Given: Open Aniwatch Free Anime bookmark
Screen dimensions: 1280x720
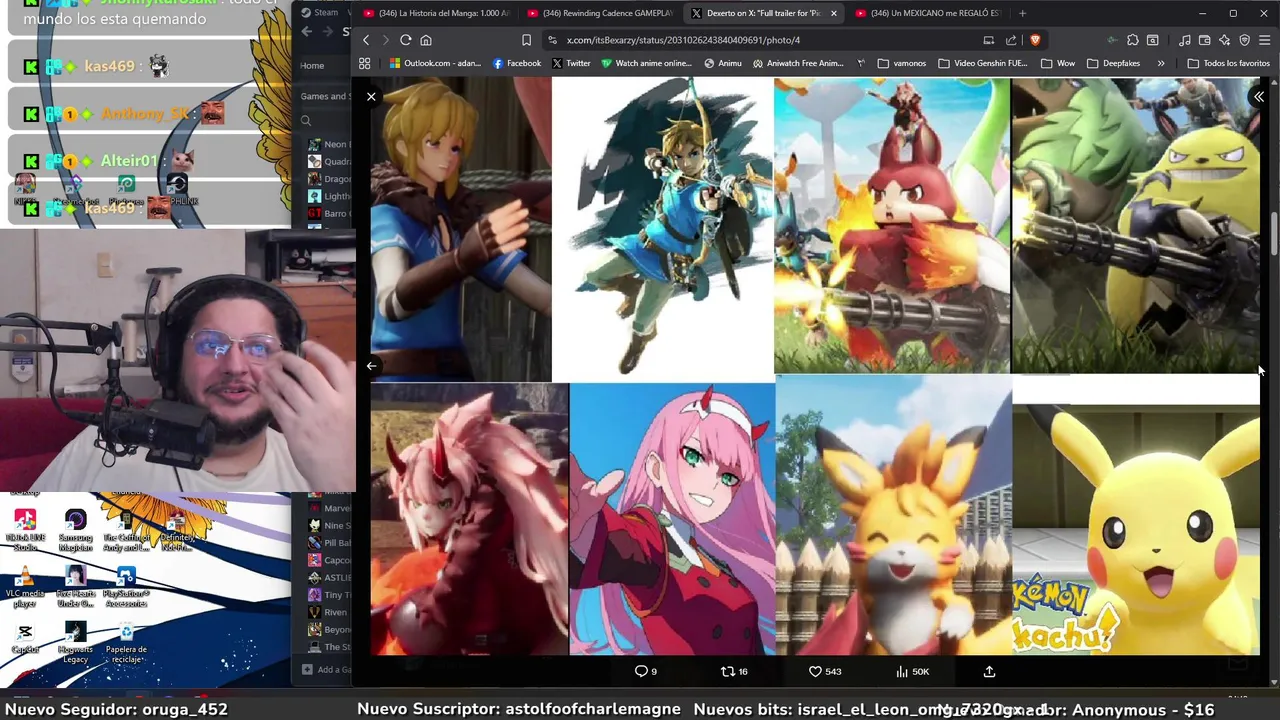Looking at the screenshot, I should (x=797, y=63).
